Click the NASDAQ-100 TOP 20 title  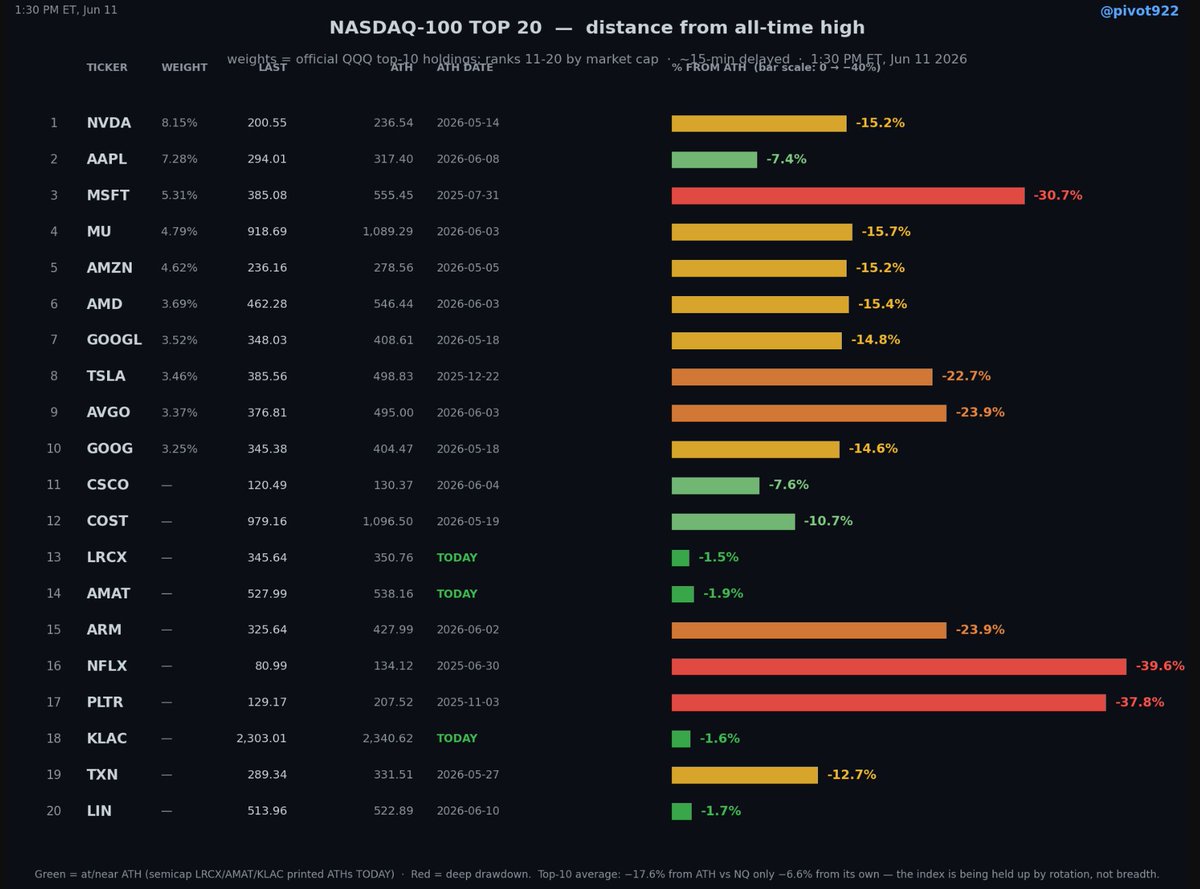[x=597, y=28]
